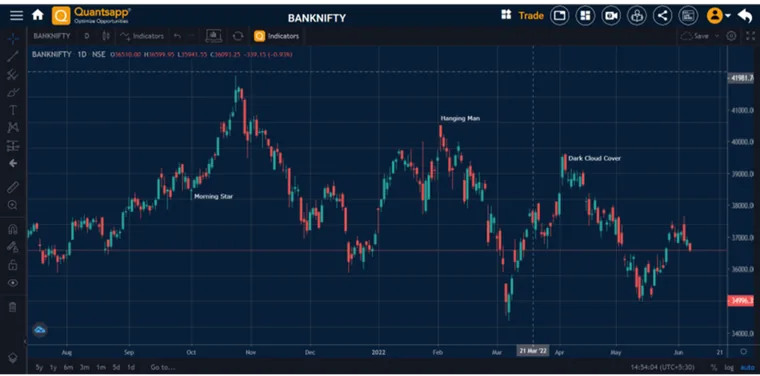Select the 1m time range
Viewport: 760px width, 376px height.
point(100,367)
